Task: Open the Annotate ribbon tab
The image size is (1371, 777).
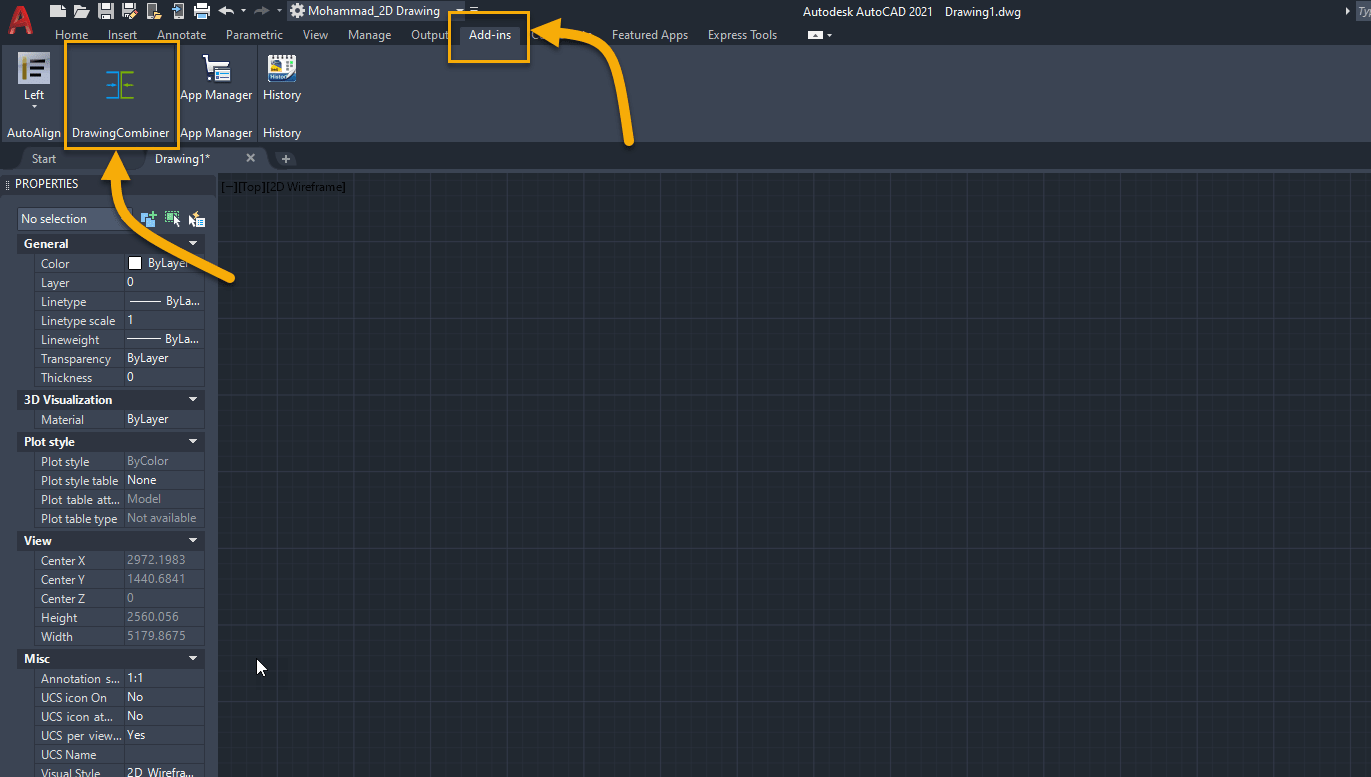Action: coord(181,35)
